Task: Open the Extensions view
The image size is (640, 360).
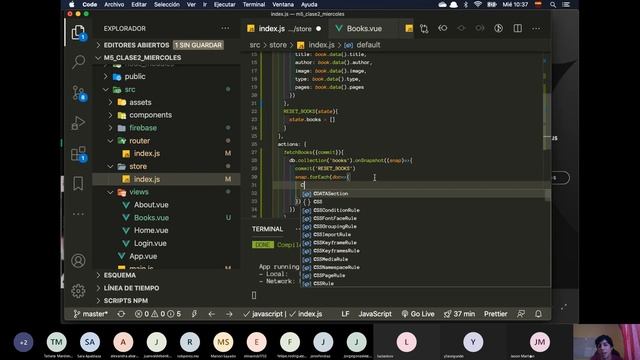Action: pos(78,154)
